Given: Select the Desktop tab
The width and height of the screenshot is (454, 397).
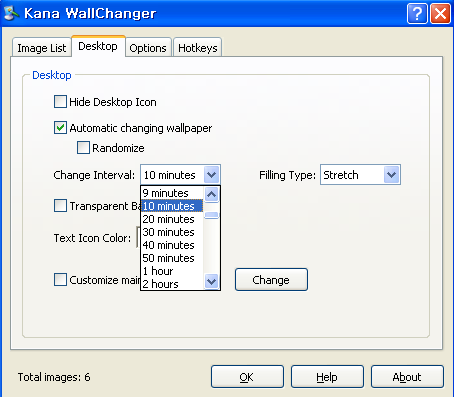Looking at the screenshot, I should click(98, 46).
